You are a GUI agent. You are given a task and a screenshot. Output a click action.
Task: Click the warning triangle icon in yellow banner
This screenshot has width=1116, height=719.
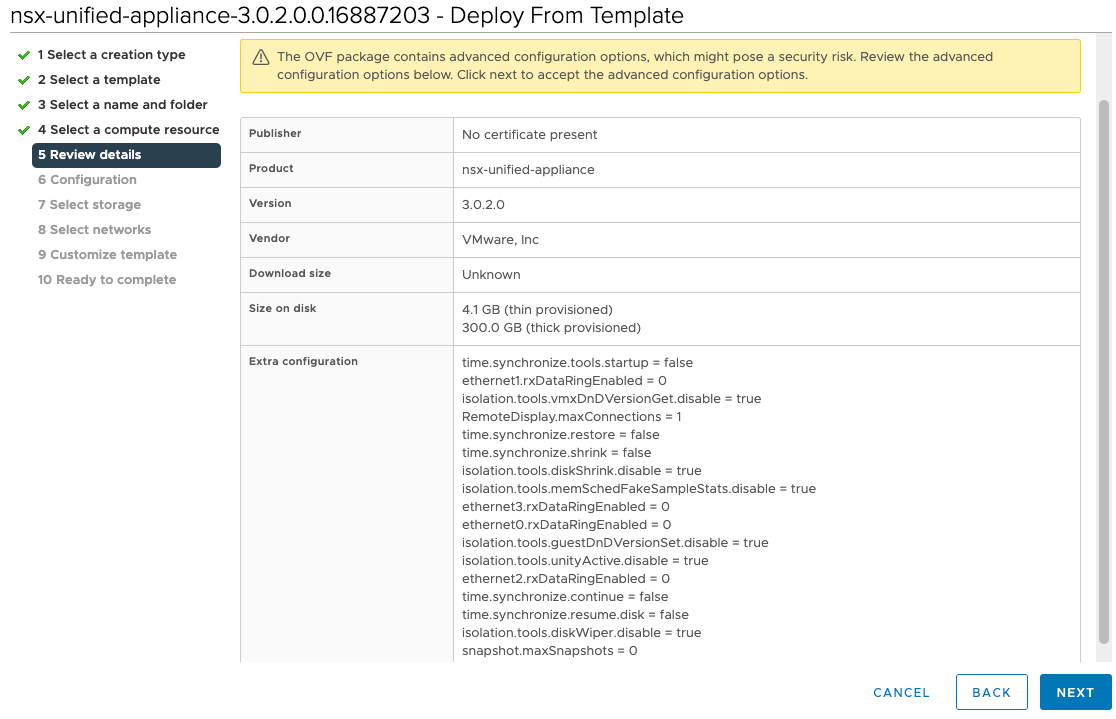coord(261,57)
